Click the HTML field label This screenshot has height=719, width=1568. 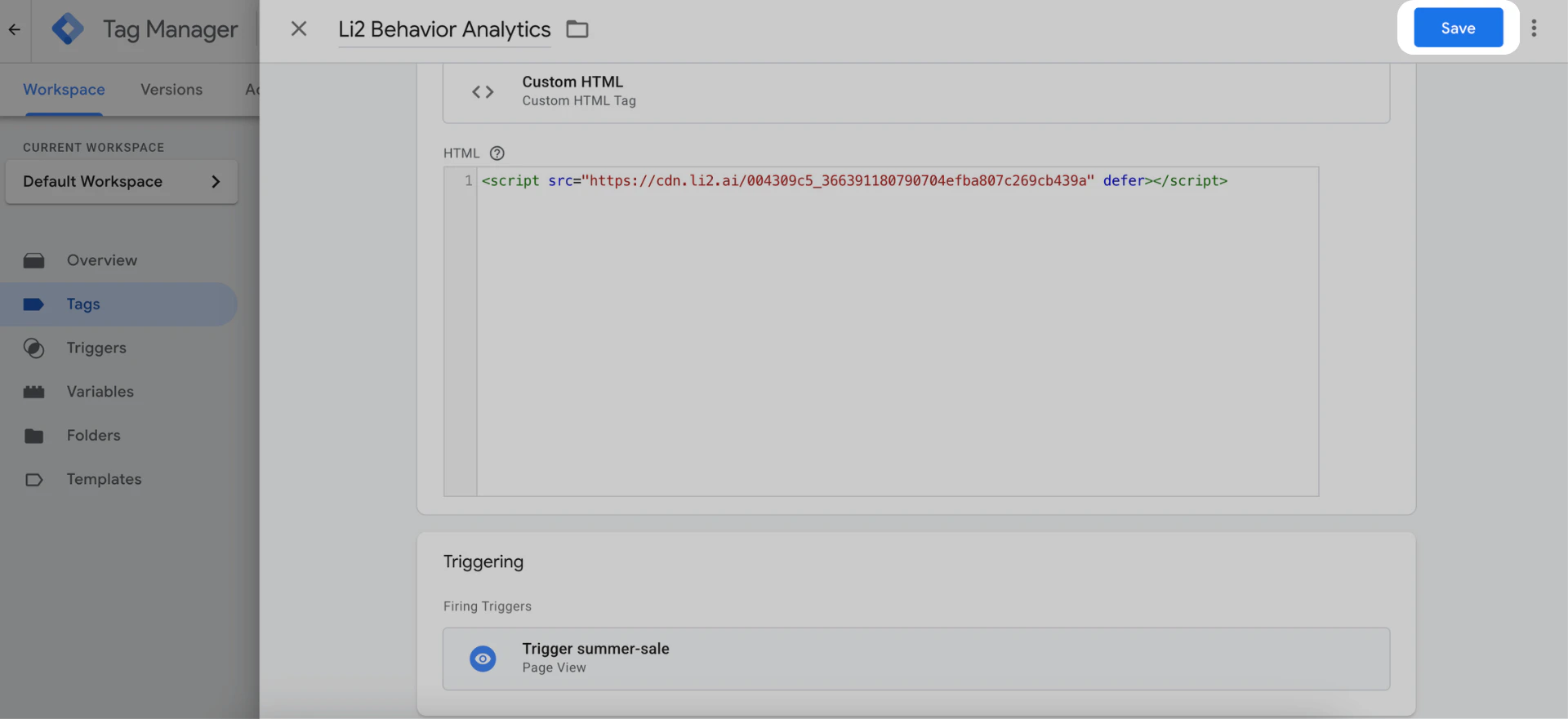click(x=461, y=153)
